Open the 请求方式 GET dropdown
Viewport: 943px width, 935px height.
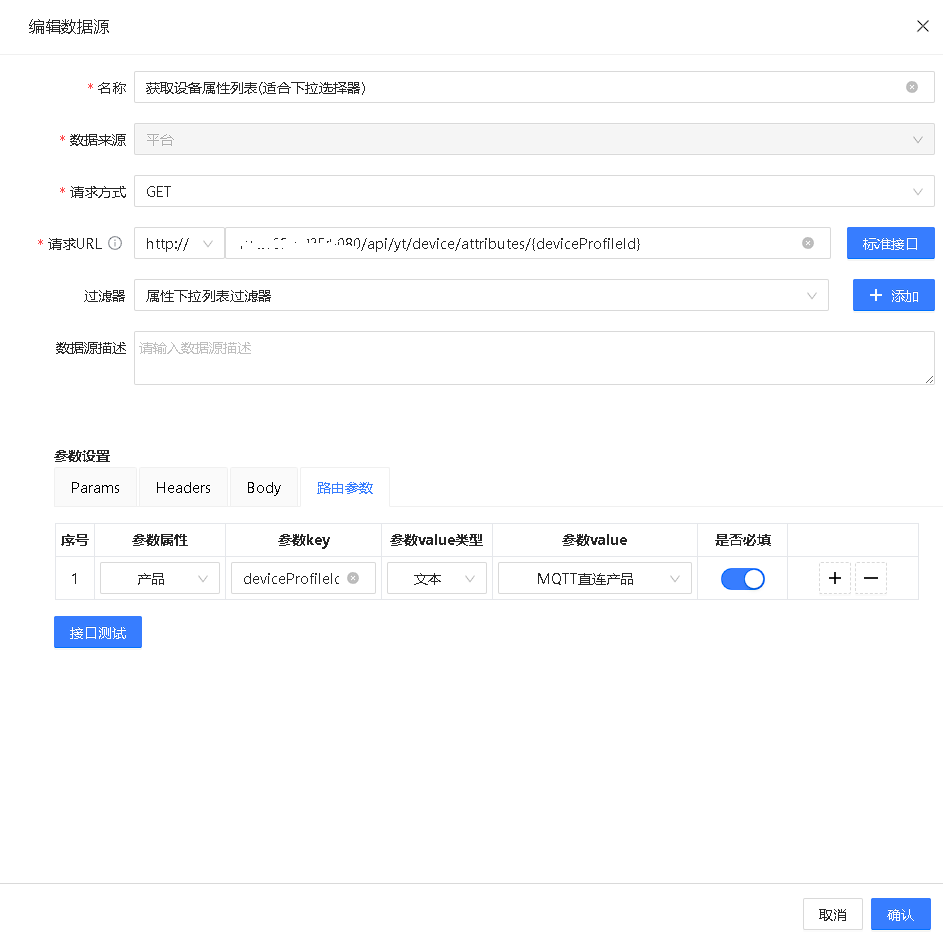point(534,191)
